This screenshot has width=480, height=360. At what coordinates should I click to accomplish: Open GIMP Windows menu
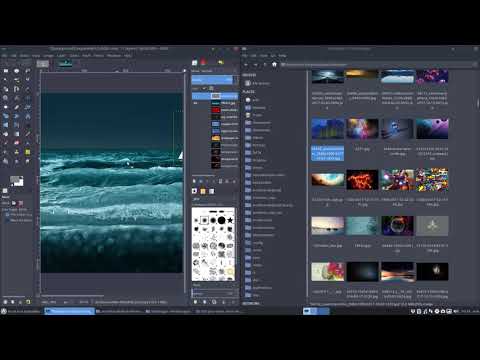click(x=114, y=56)
